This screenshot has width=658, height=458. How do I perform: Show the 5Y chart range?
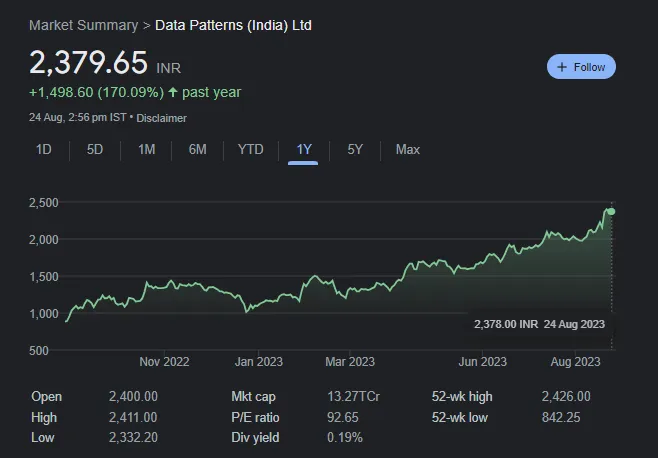(355, 149)
